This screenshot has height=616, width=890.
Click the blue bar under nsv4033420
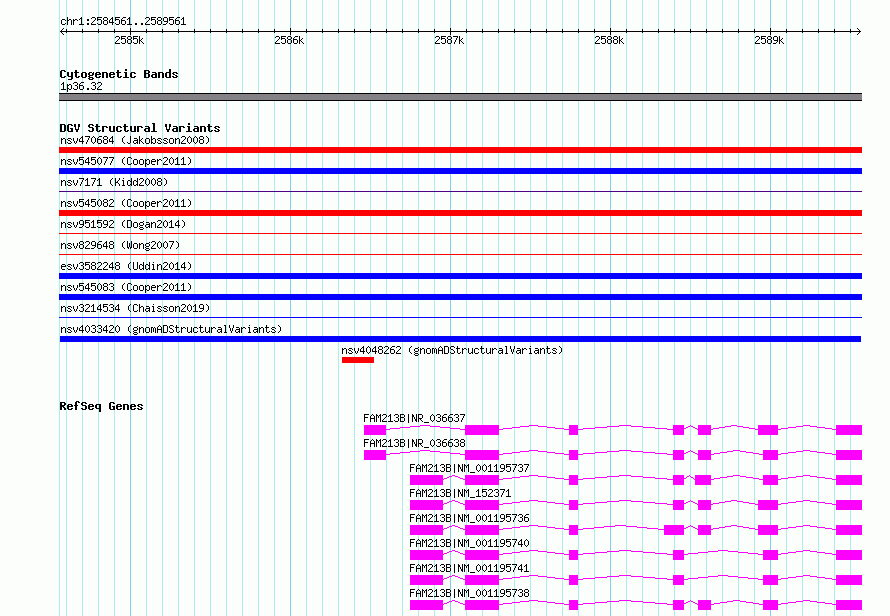[460, 339]
